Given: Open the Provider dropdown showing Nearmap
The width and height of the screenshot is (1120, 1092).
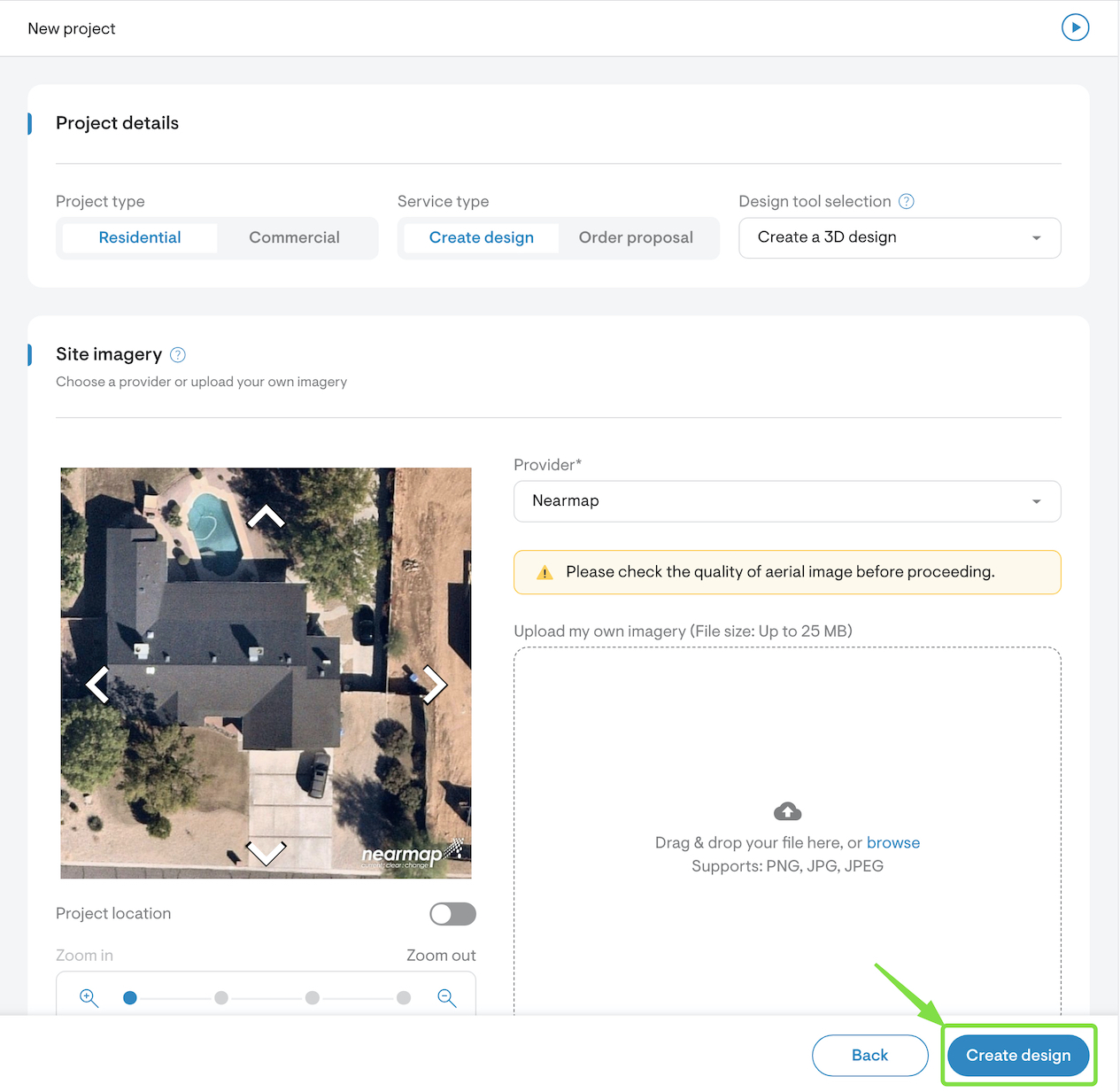Looking at the screenshot, I should 786,501.
